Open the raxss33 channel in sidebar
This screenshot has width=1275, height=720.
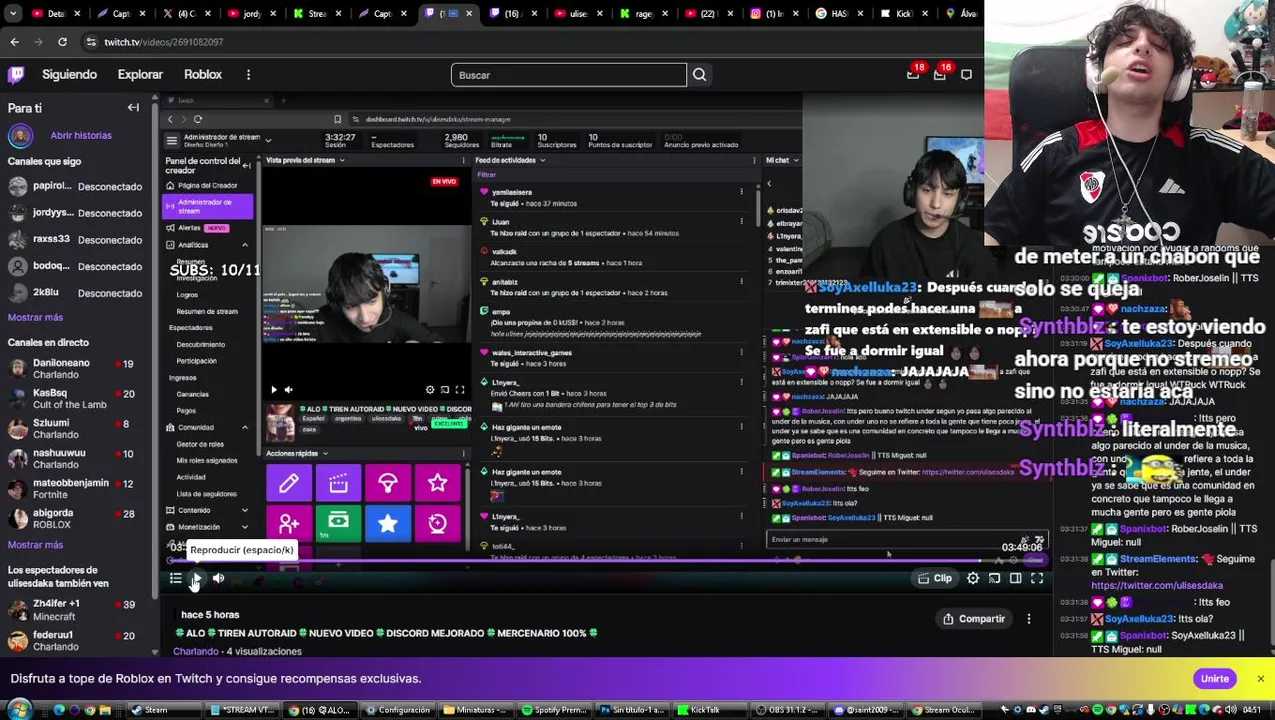pos(75,240)
